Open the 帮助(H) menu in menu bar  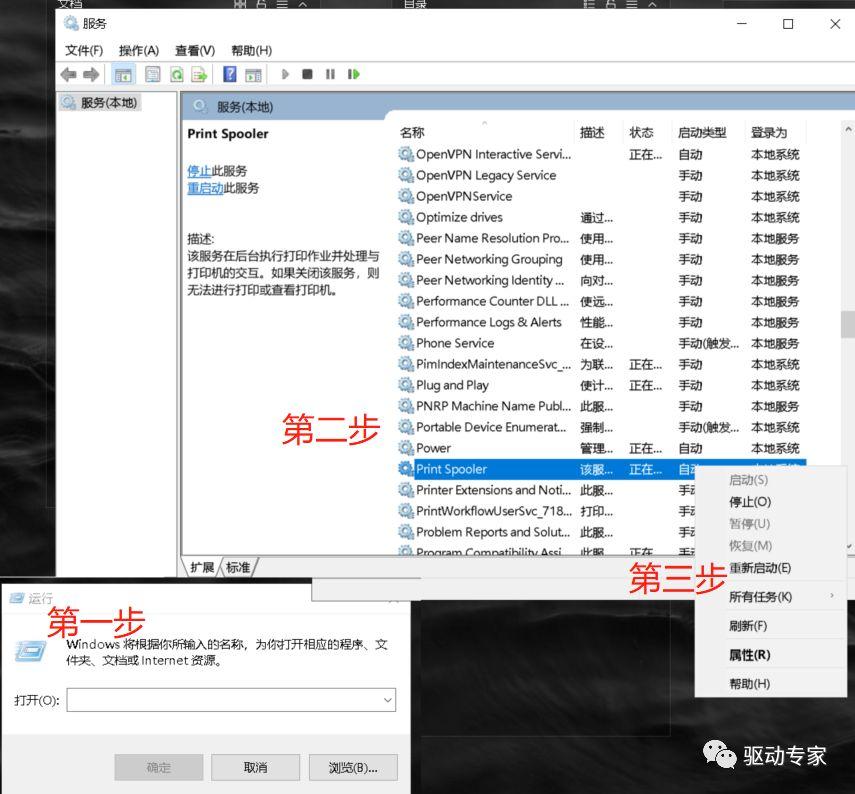(x=251, y=50)
